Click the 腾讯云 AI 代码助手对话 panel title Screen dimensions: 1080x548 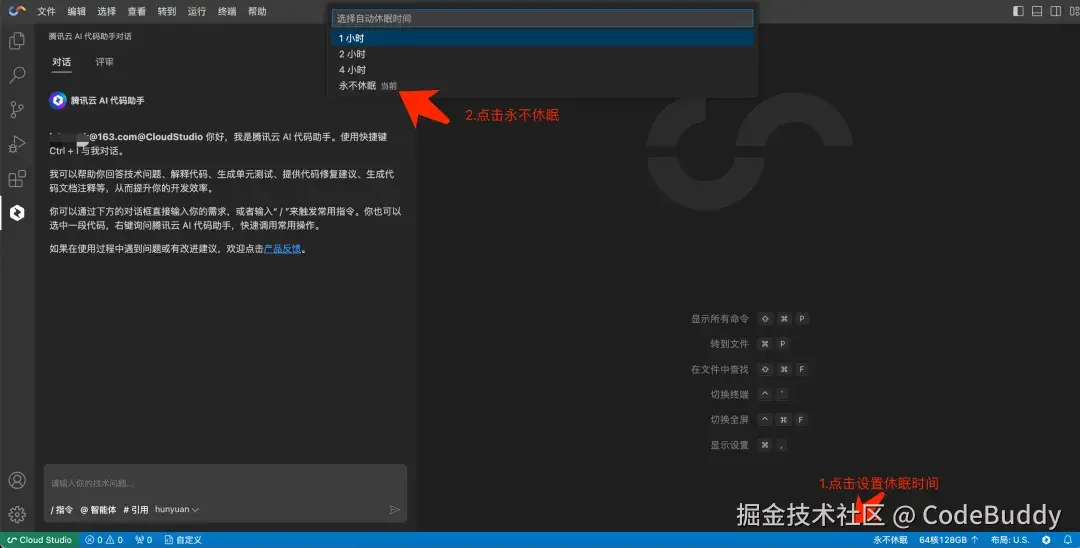point(90,36)
